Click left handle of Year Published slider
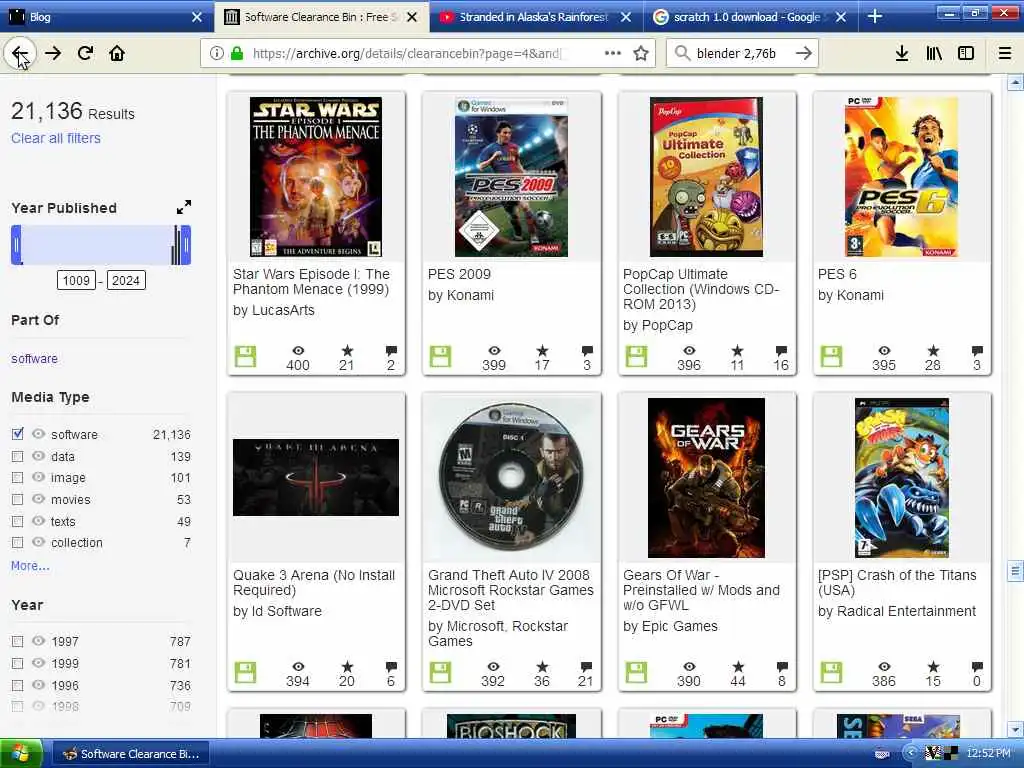Viewport: 1024px width, 768px height. [16, 245]
